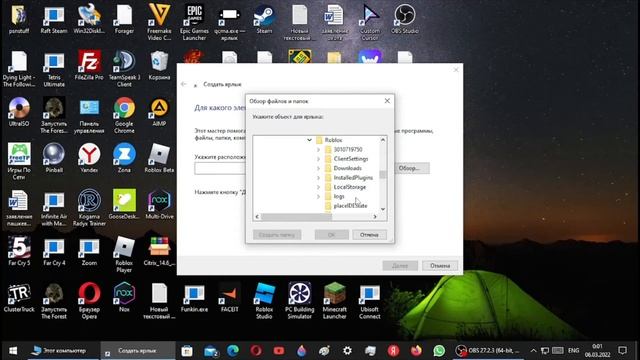The image size is (640, 360).
Task: Click the folder tree scroll-down arrow
Action: click(x=383, y=209)
